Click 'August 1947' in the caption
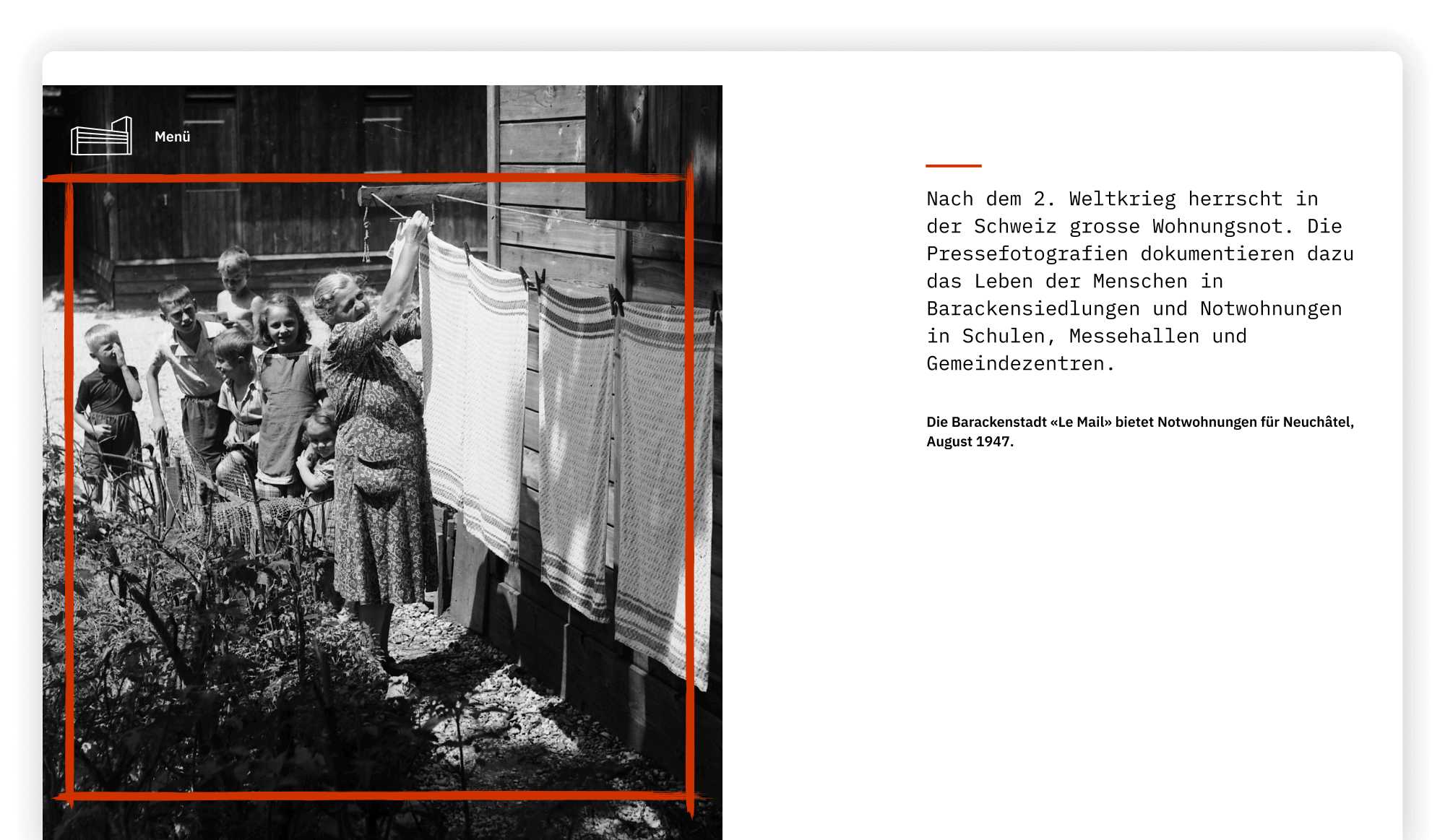 click(x=968, y=441)
